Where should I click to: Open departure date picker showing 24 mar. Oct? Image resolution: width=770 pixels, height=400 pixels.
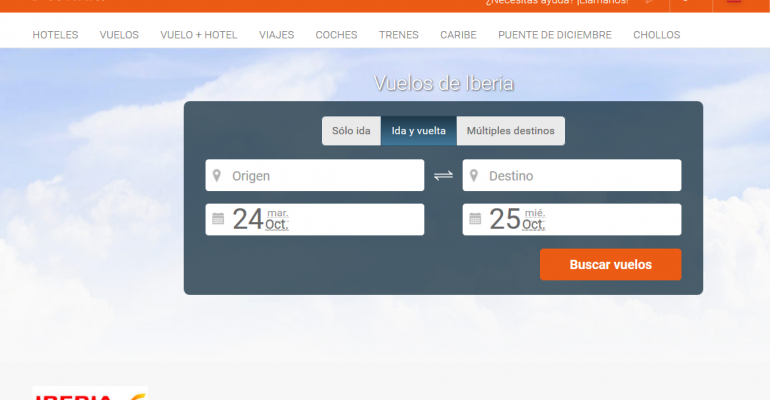tap(315, 219)
